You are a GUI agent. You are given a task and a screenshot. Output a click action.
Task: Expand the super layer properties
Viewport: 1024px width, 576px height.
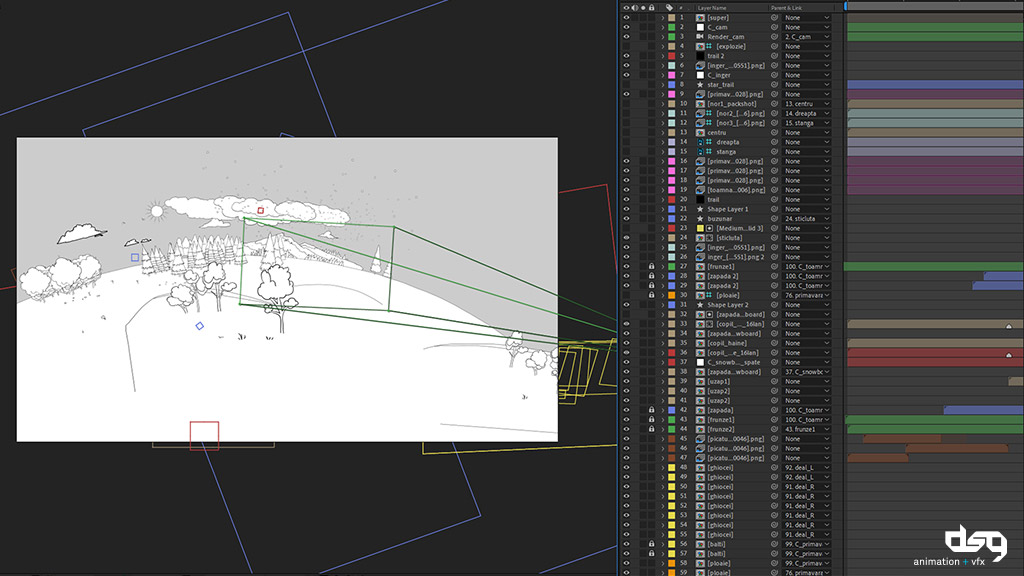(x=662, y=18)
